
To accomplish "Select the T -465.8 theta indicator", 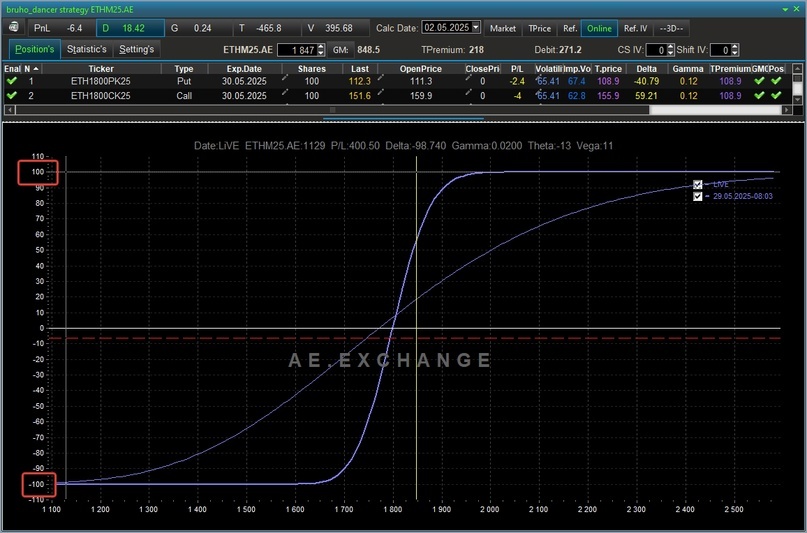I will [267, 28].
